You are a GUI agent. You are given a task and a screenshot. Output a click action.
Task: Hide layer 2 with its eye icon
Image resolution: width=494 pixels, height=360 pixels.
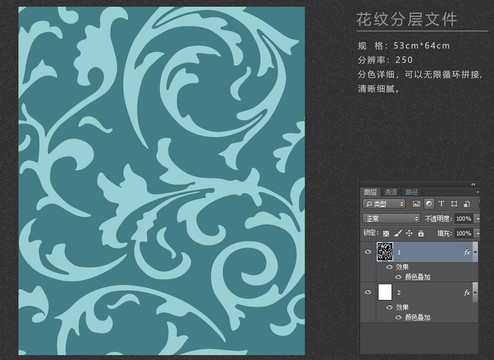point(368,292)
